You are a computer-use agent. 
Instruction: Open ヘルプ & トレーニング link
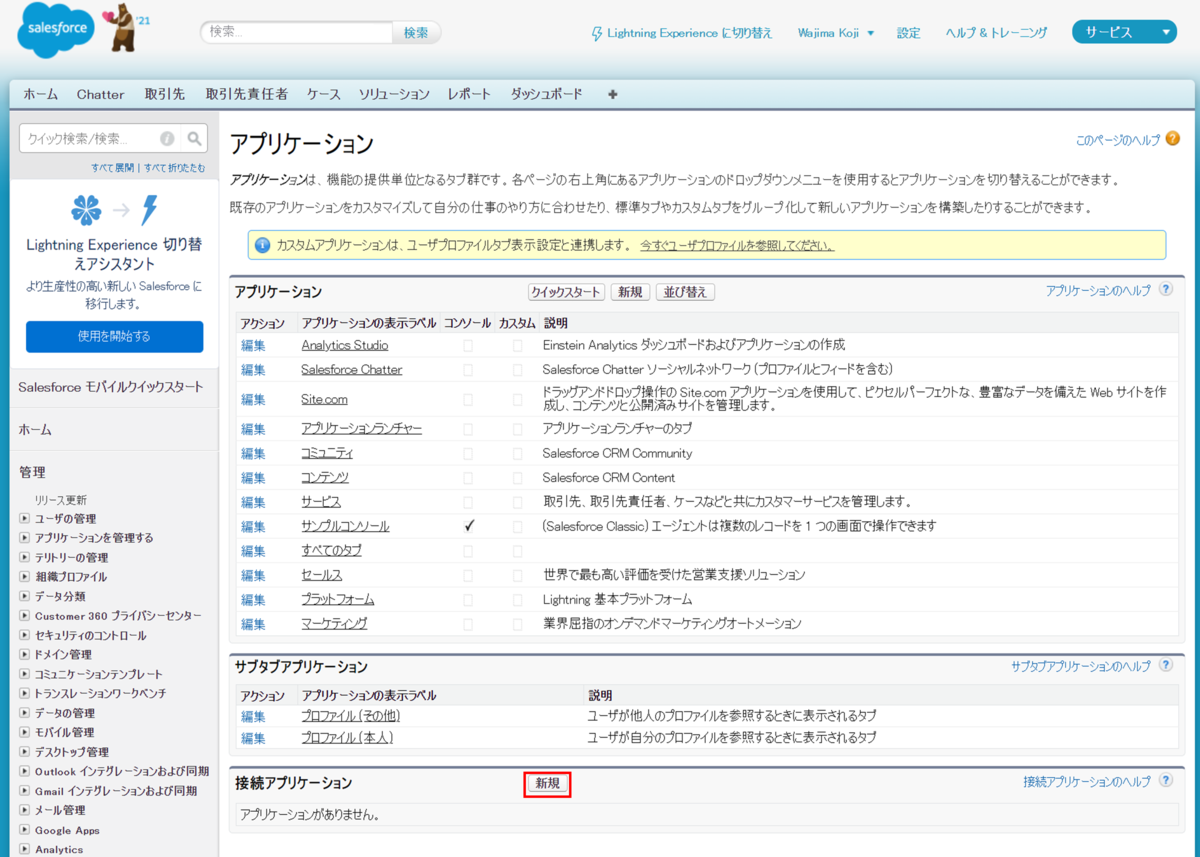pos(997,33)
